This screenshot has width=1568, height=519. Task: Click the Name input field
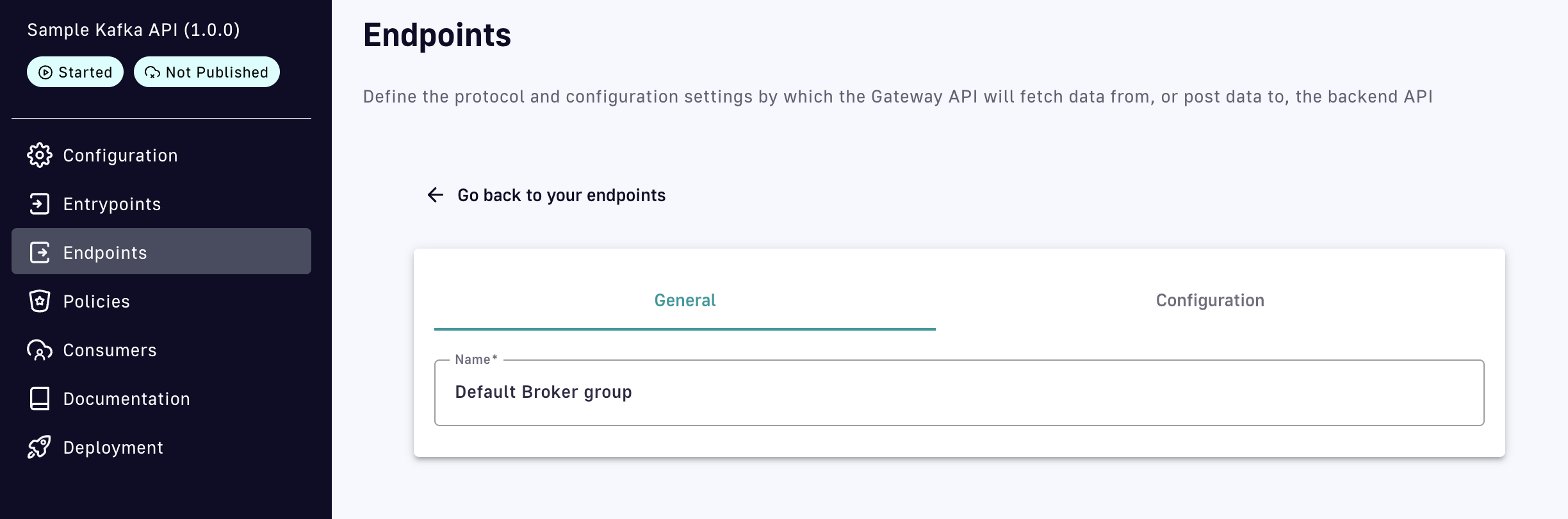tap(959, 392)
